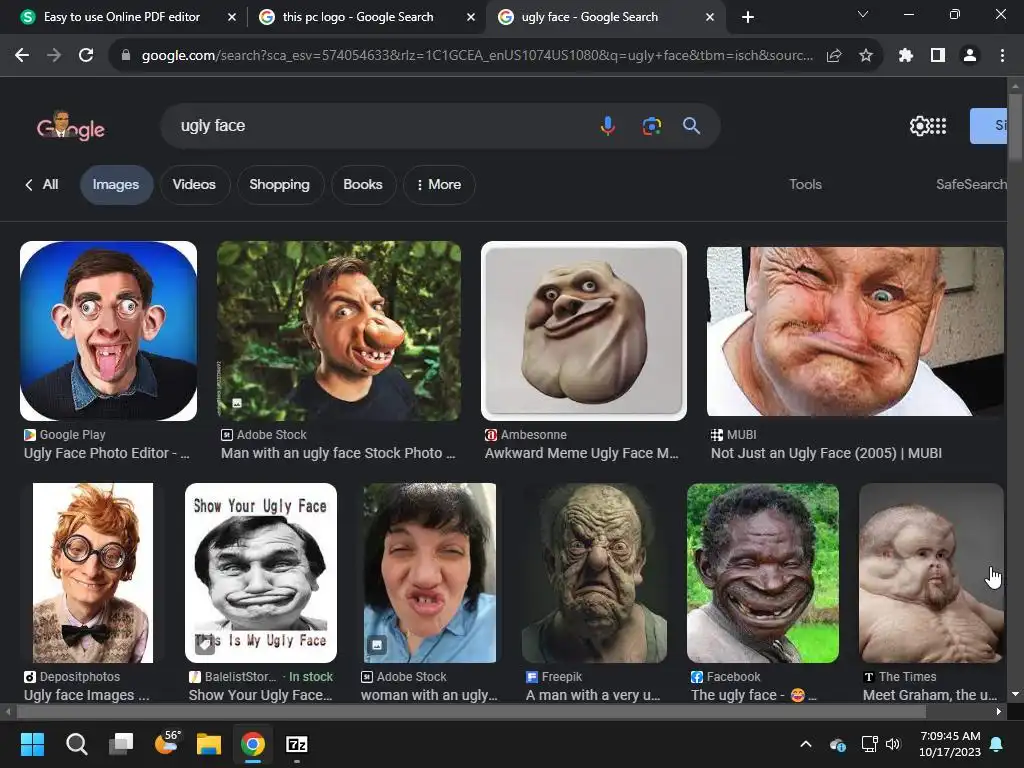Click the voice search microphone icon
This screenshot has width=1024, height=768.
[607, 125]
